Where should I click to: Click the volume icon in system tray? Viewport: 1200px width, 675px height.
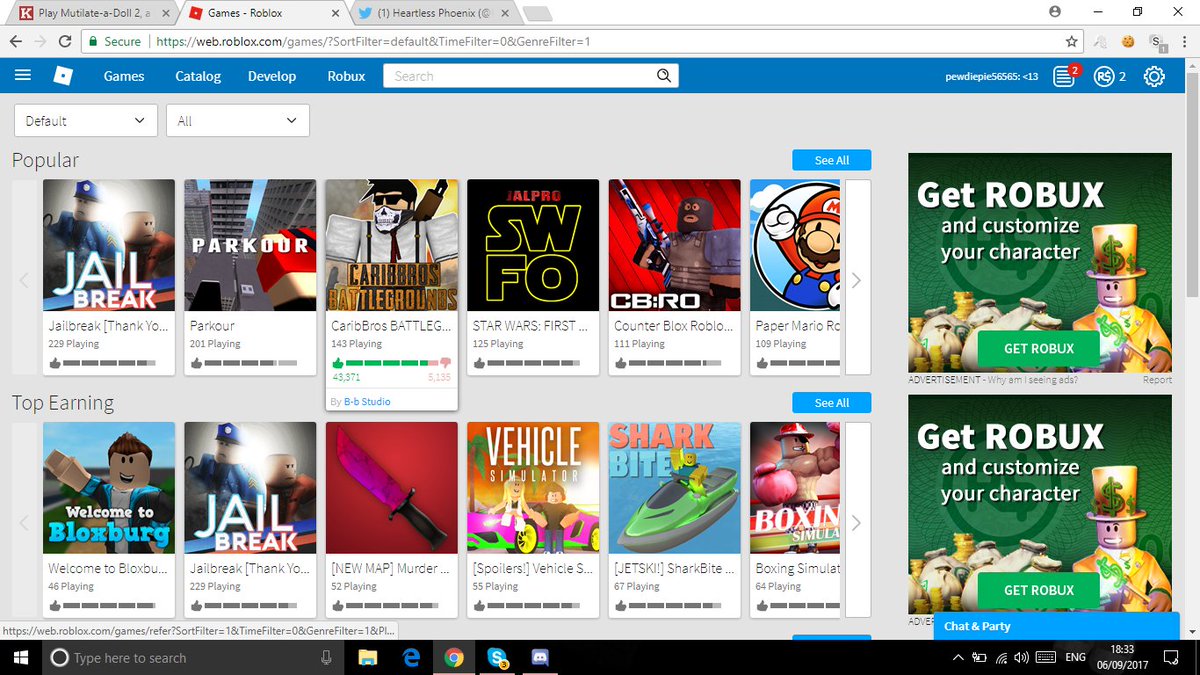(x=1021, y=657)
